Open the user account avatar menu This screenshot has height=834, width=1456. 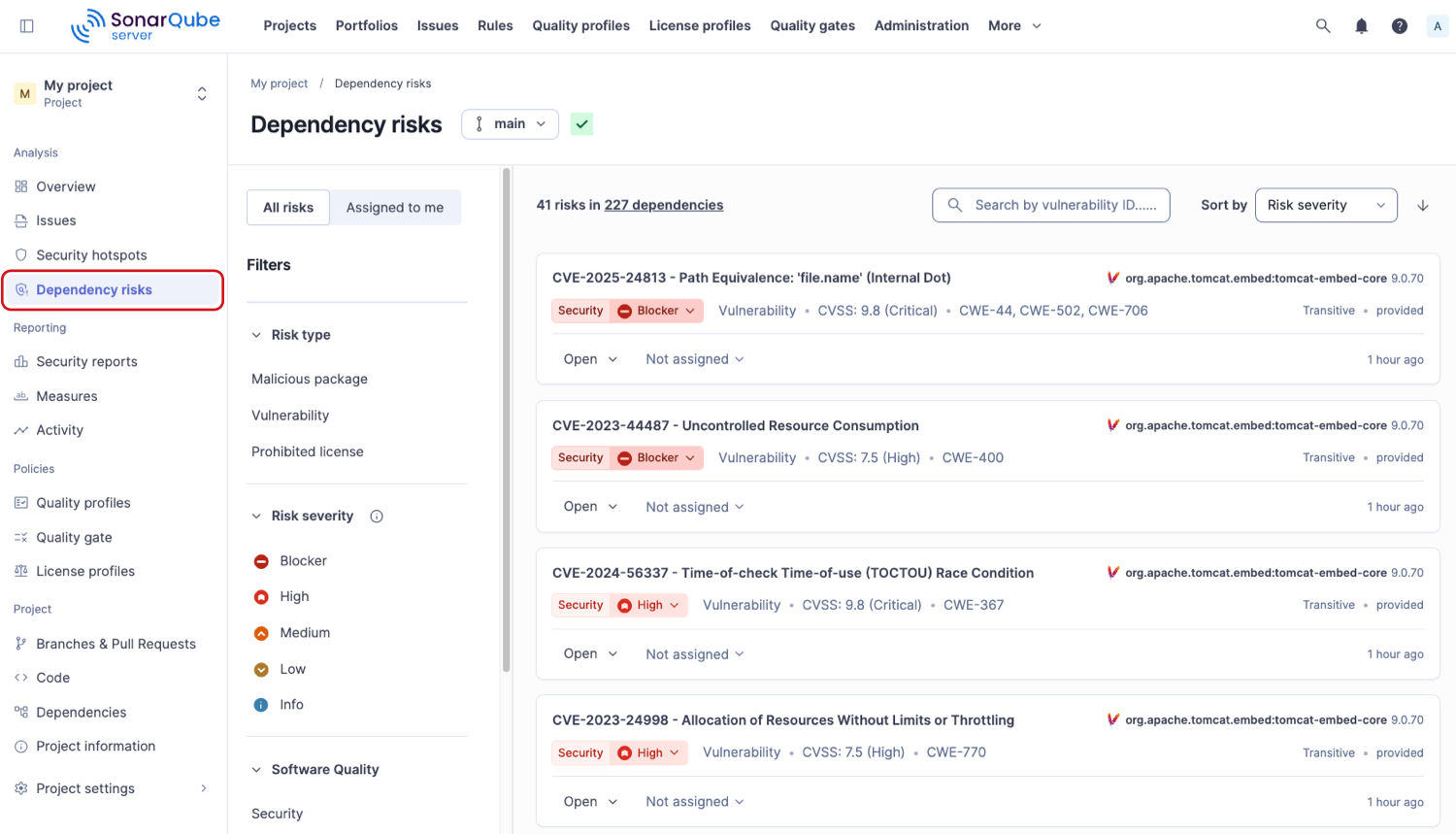1437,25
